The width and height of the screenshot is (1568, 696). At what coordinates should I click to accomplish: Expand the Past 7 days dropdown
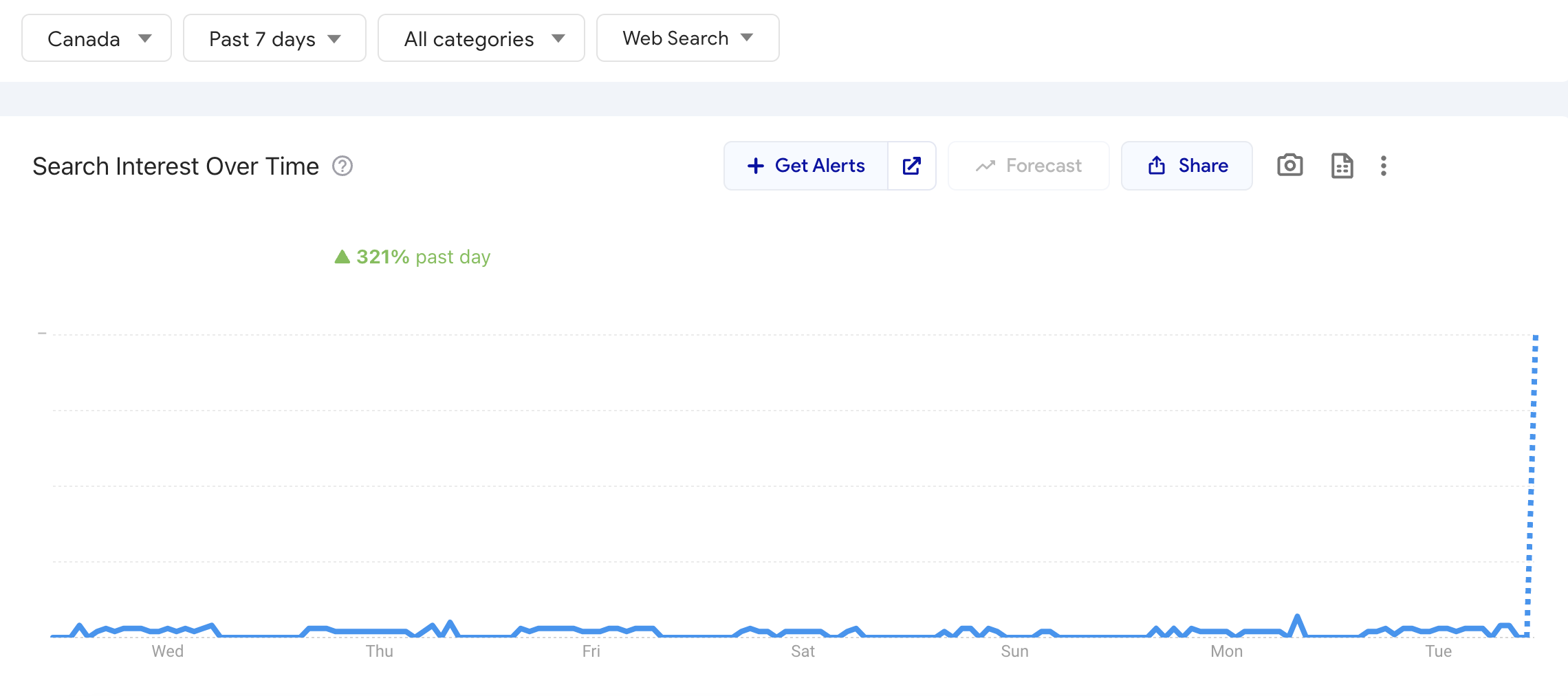[274, 39]
